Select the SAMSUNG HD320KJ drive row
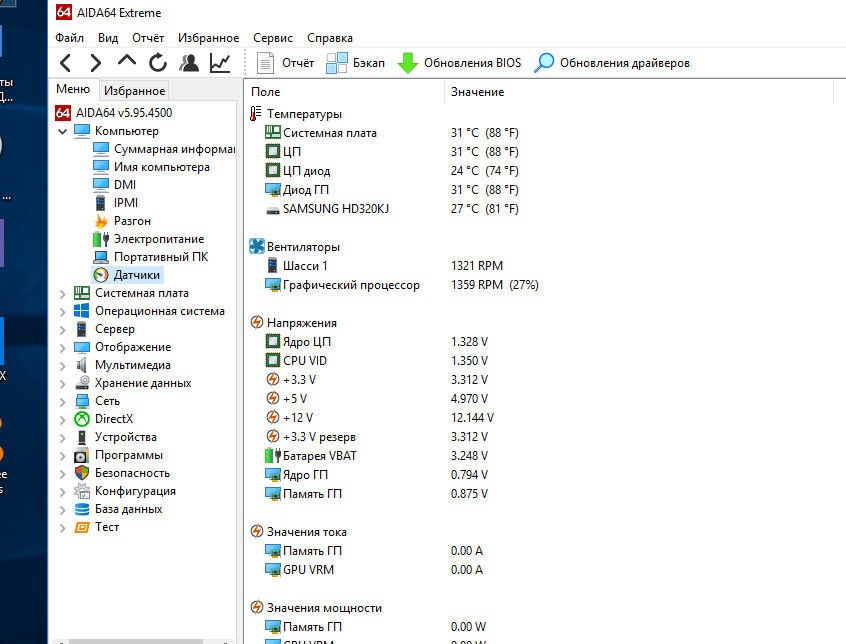 tap(392, 209)
